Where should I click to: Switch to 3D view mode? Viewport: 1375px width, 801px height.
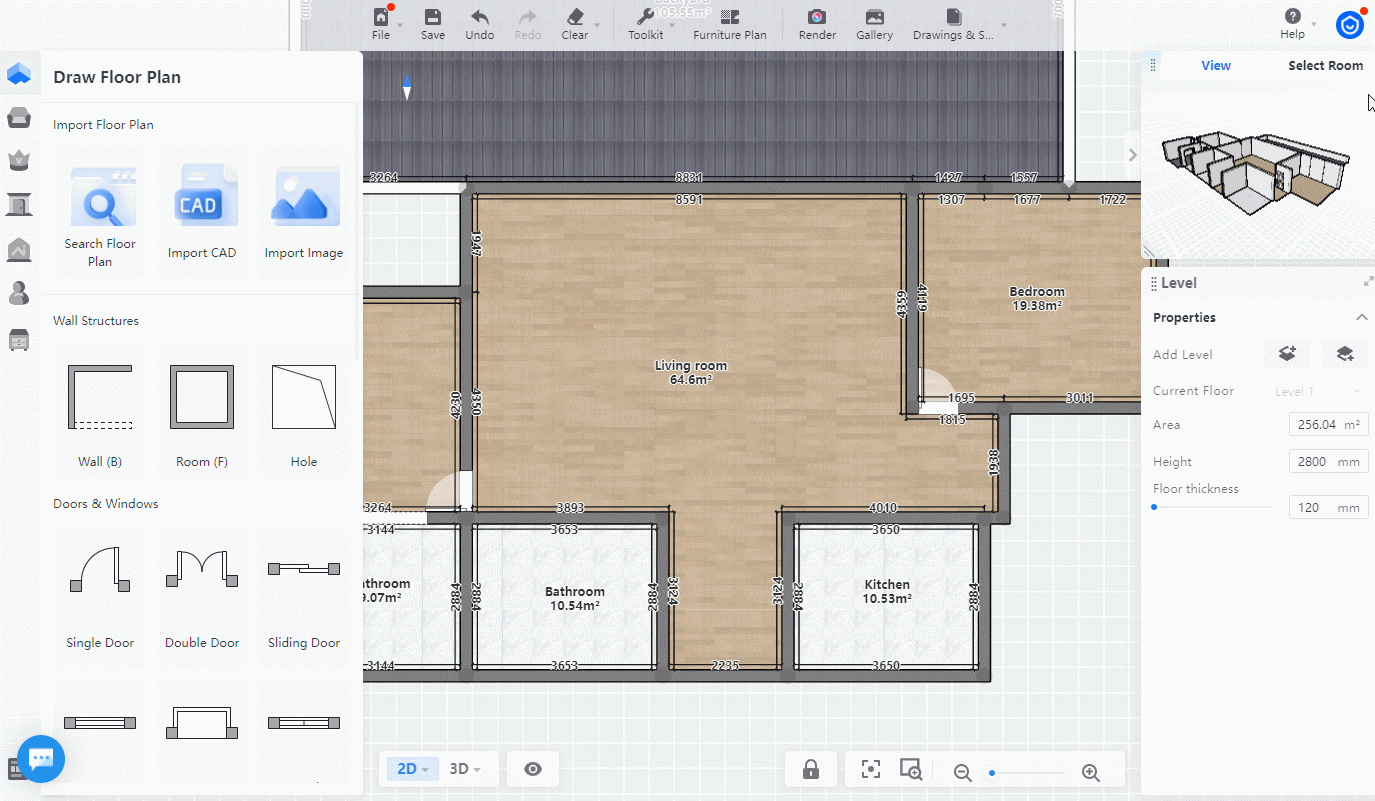459,769
